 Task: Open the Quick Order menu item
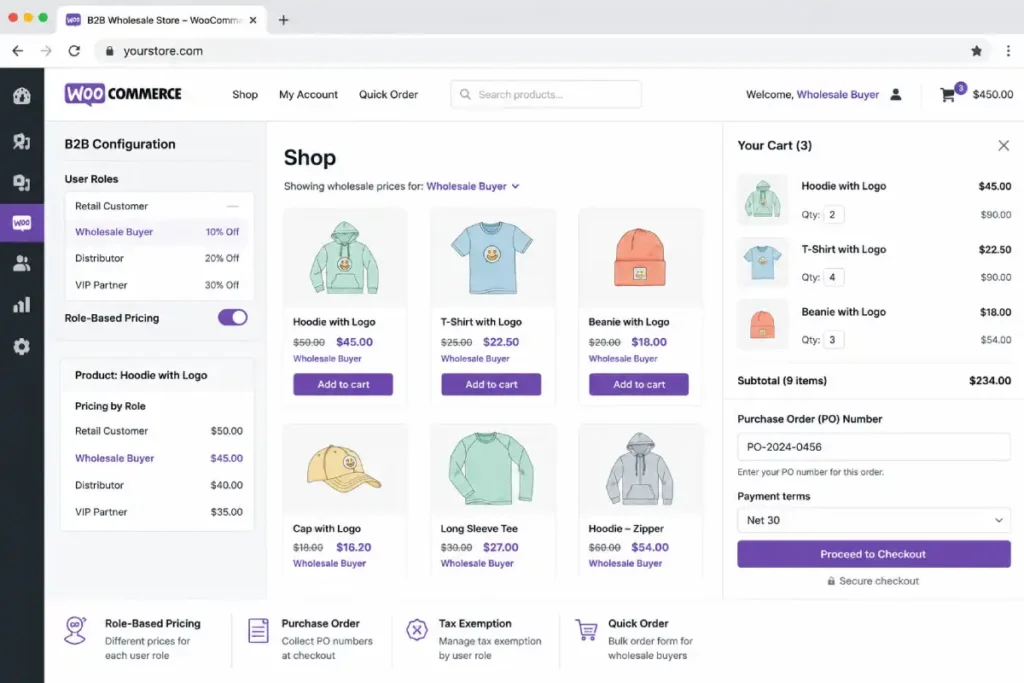[x=388, y=95]
